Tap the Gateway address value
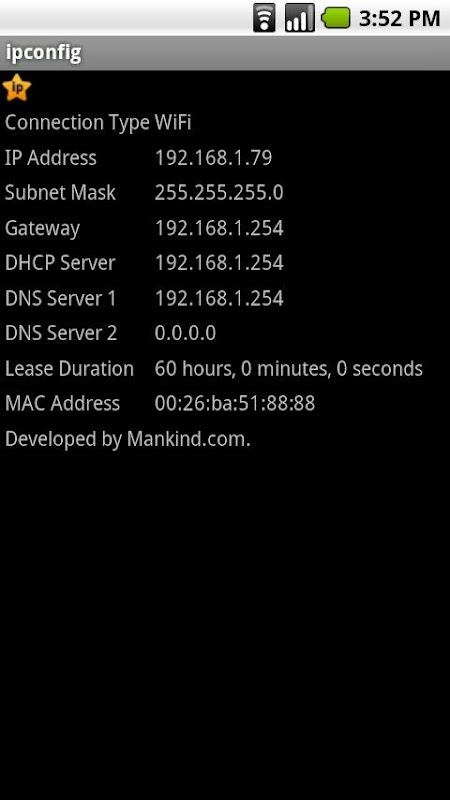 pyautogui.click(x=219, y=228)
